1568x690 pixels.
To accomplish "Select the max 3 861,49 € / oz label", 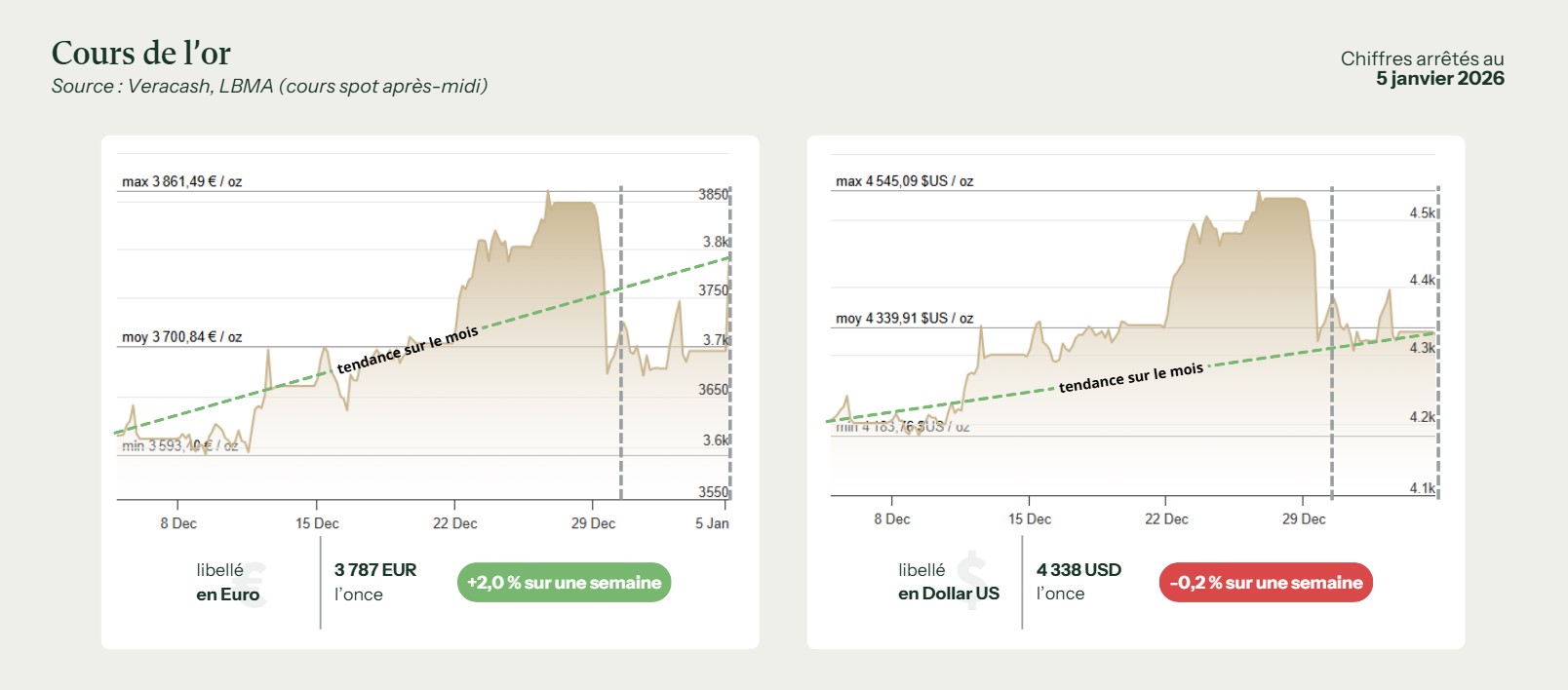I will coord(181,181).
